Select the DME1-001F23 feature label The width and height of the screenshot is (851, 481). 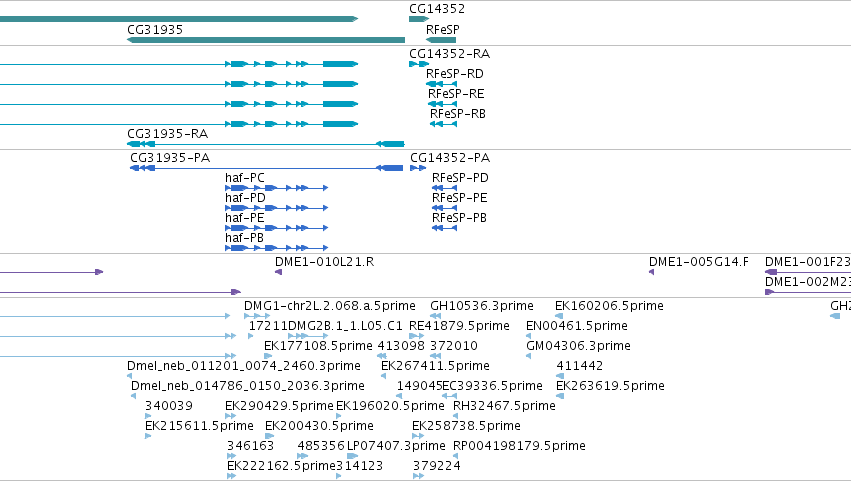pyautogui.click(x=808, y=262)
